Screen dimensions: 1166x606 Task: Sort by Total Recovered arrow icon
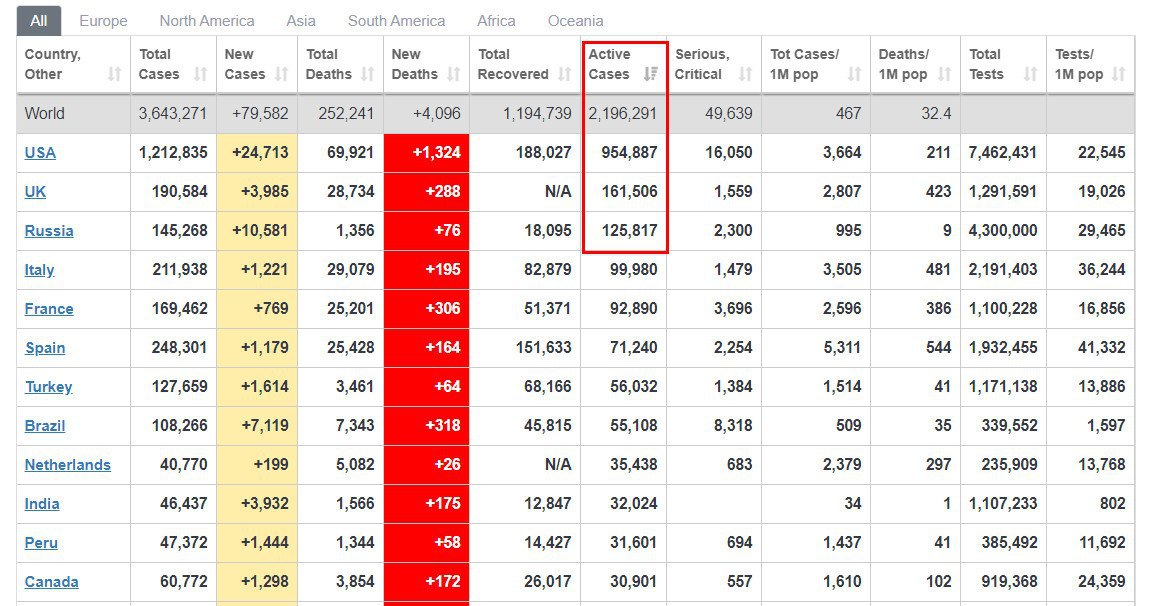(x=564, y=74)
